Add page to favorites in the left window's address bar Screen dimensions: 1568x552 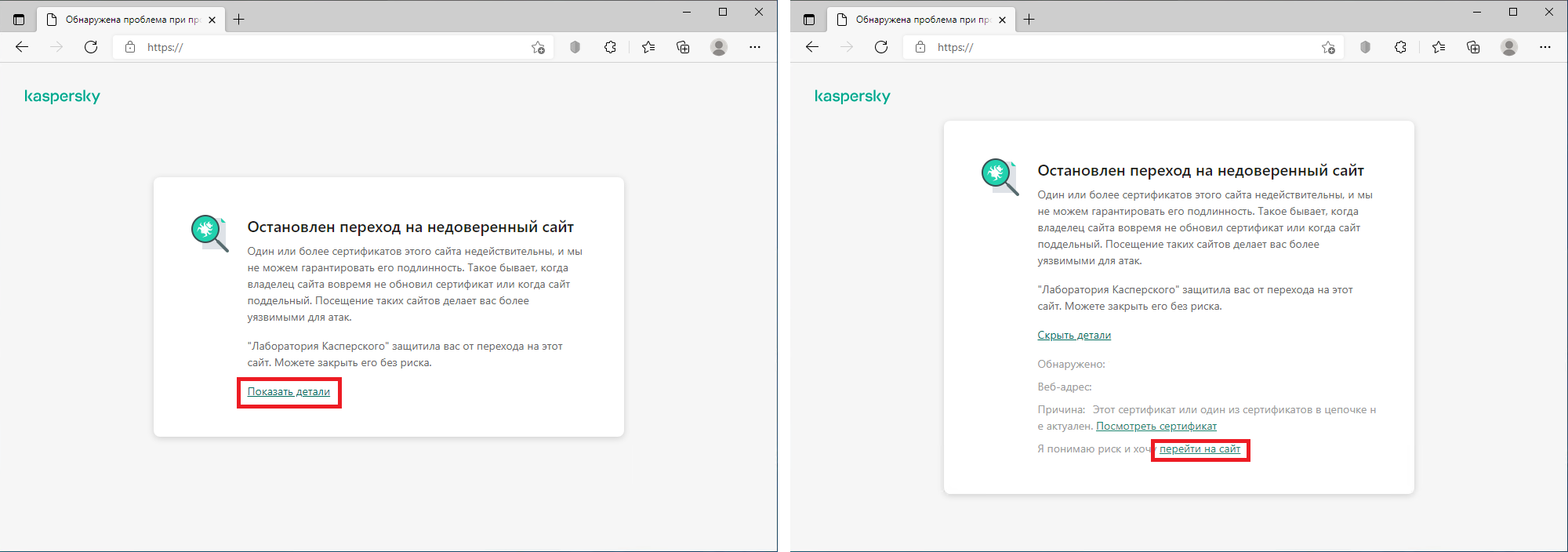click(x=538, y=47)
